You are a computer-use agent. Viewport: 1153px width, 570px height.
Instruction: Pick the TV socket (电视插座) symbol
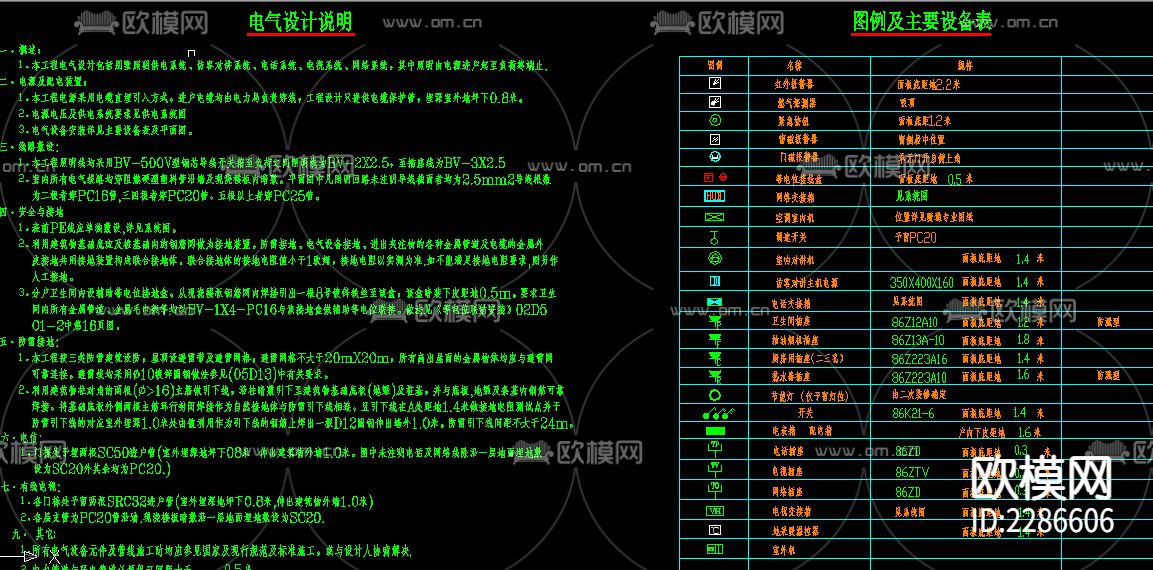click(715, 469)
